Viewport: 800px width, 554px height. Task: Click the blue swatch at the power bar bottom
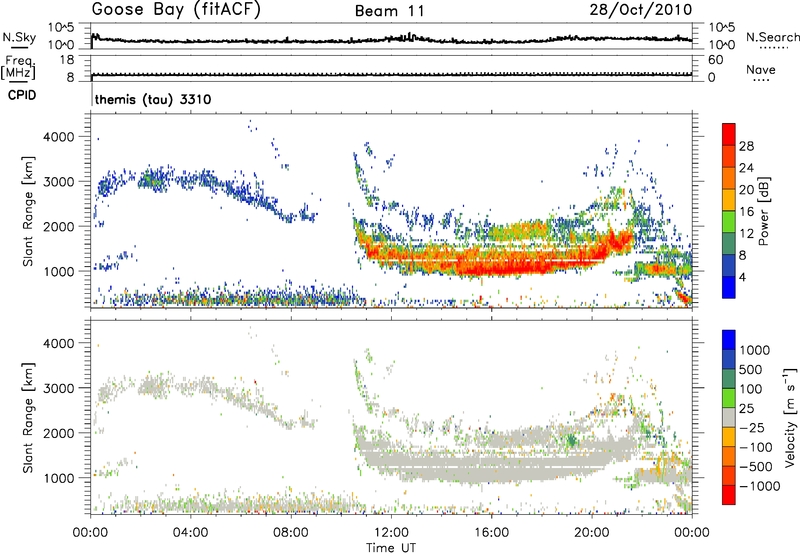[x=729, y=287]
